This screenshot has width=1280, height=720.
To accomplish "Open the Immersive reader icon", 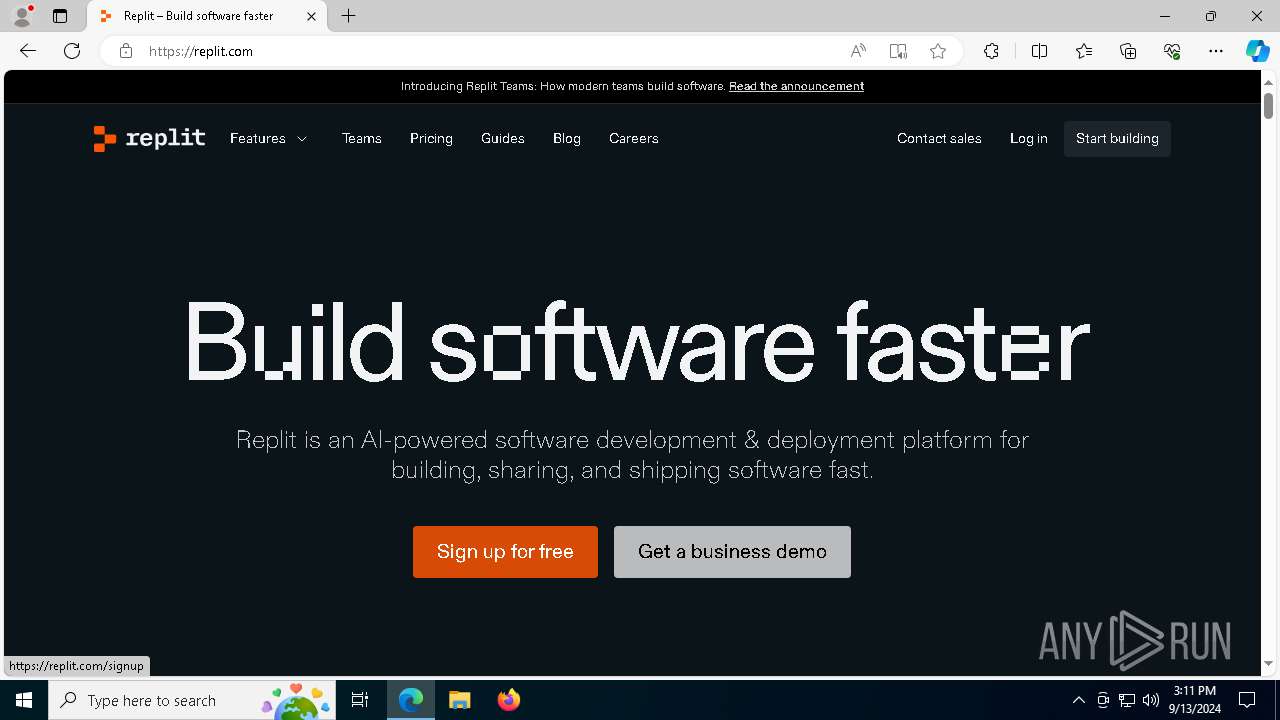I will (898, 51).
